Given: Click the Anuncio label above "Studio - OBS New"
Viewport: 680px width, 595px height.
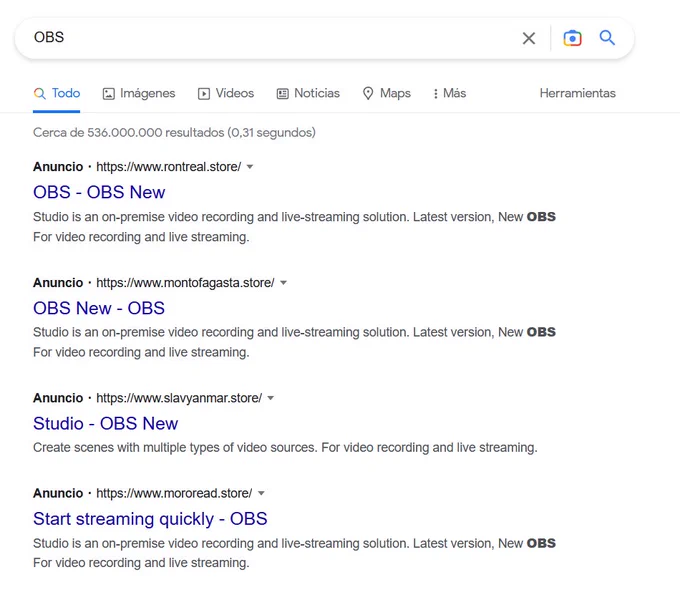Looking at the screenshot, I should pos(58,398).
